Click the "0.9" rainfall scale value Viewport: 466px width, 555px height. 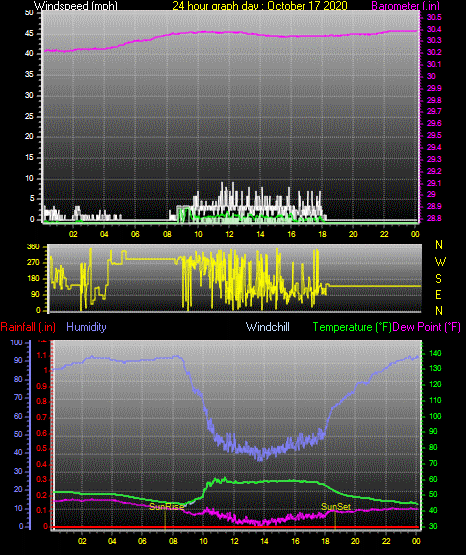click(42, 386)
